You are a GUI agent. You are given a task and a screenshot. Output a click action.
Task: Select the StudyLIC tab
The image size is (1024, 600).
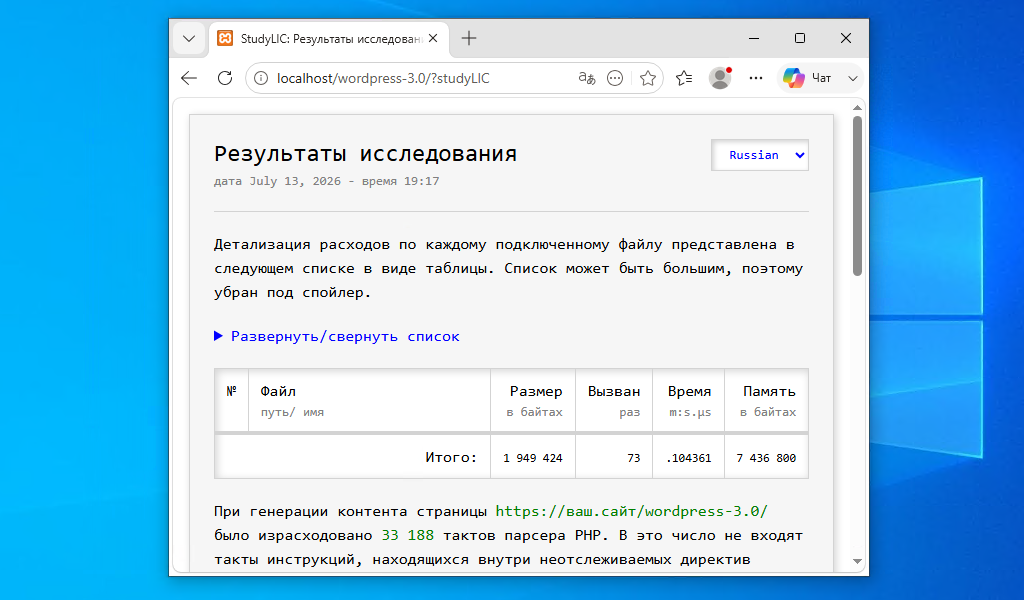328,39
